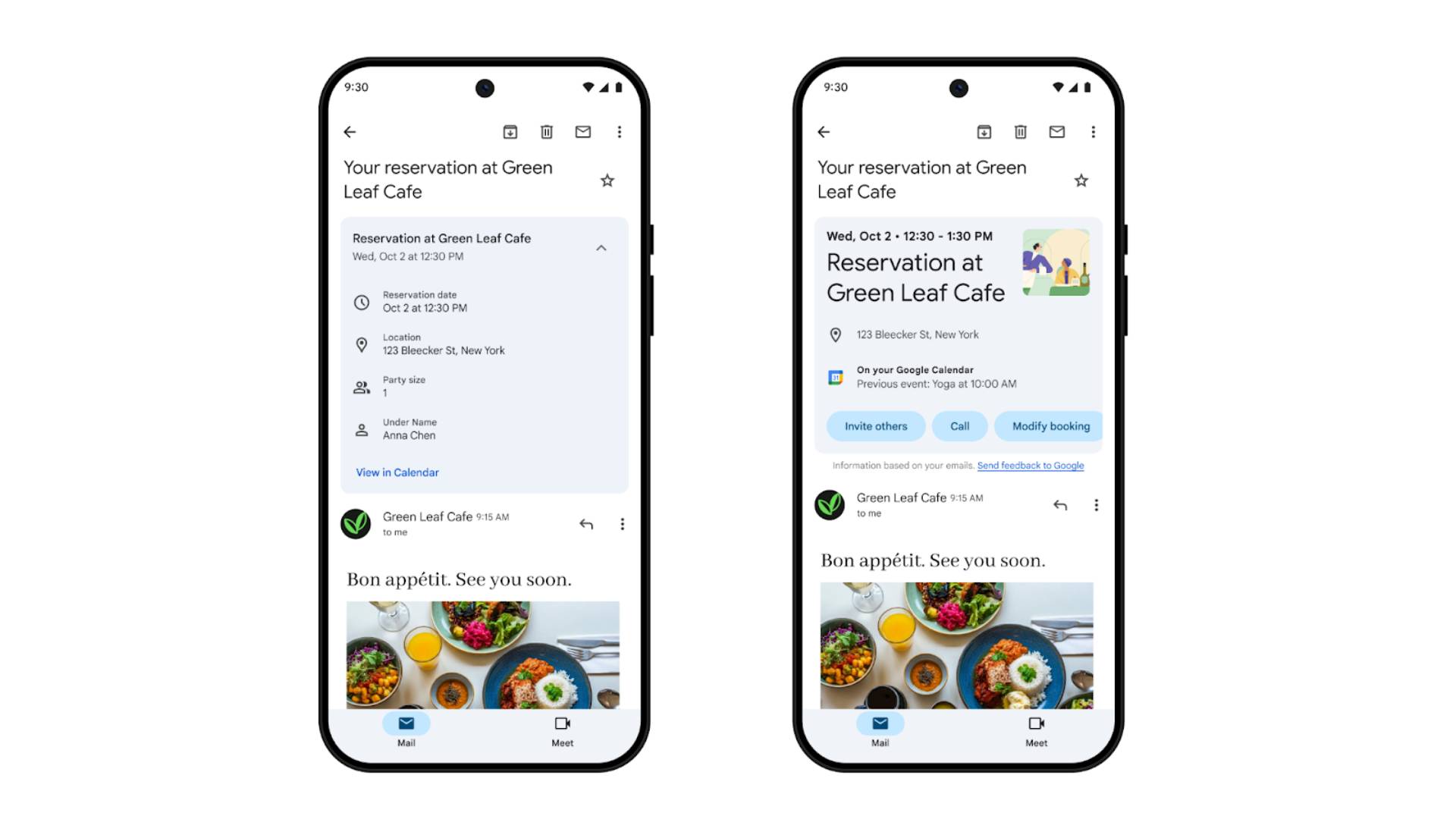This screenshot has height=819, width=1456.
Task: Click the Call action button
Action: [x=958, y=426]
